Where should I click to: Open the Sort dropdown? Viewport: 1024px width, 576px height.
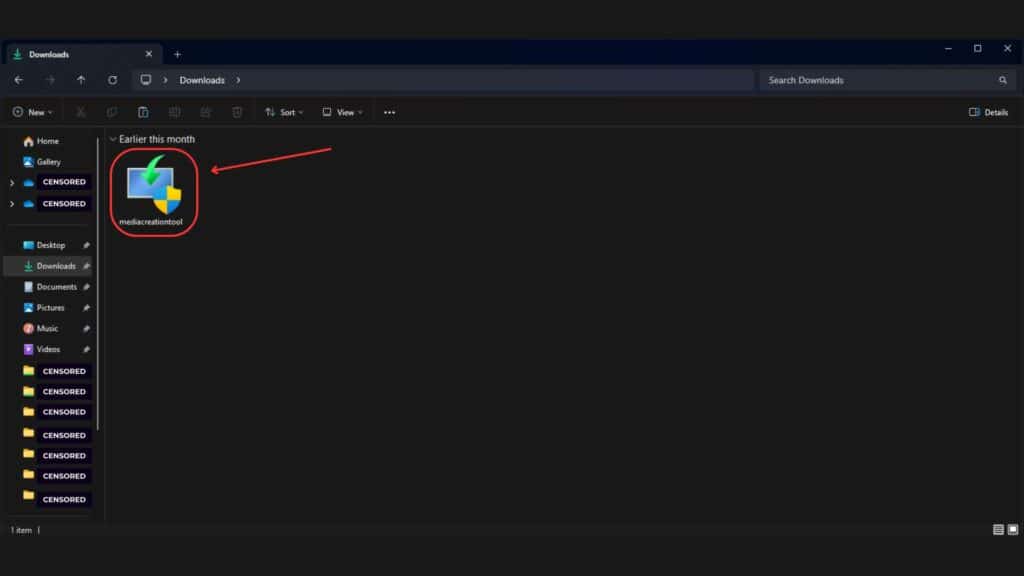pyautogui.click(x=284, y=112)
